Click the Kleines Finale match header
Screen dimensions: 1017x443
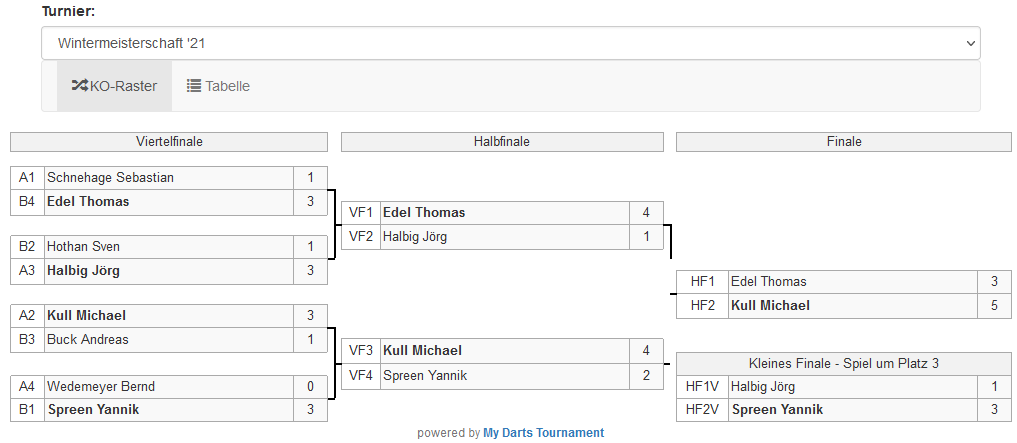(x=844, y=363)
